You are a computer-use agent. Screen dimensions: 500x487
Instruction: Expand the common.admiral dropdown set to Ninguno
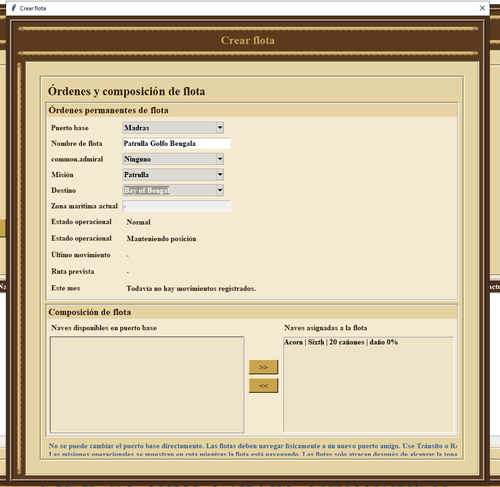(x=173, y=159)
